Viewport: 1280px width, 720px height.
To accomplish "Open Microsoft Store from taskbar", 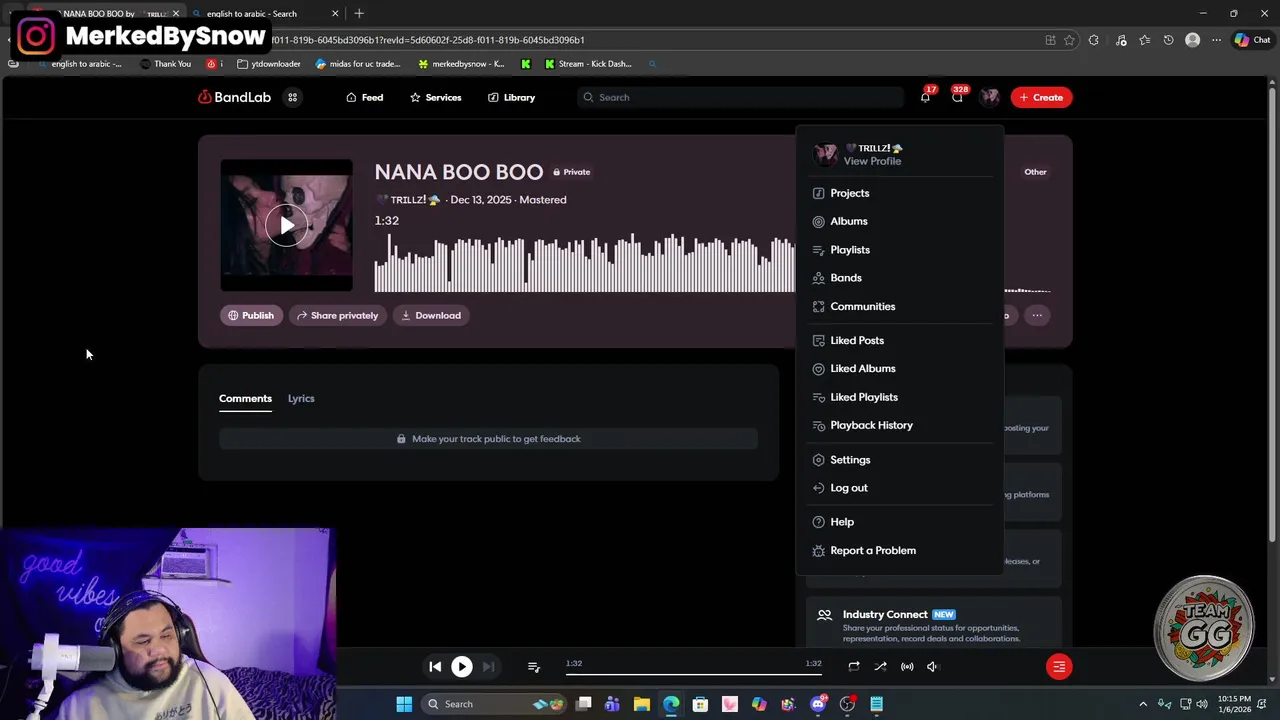I will click(x=700, y=704).
